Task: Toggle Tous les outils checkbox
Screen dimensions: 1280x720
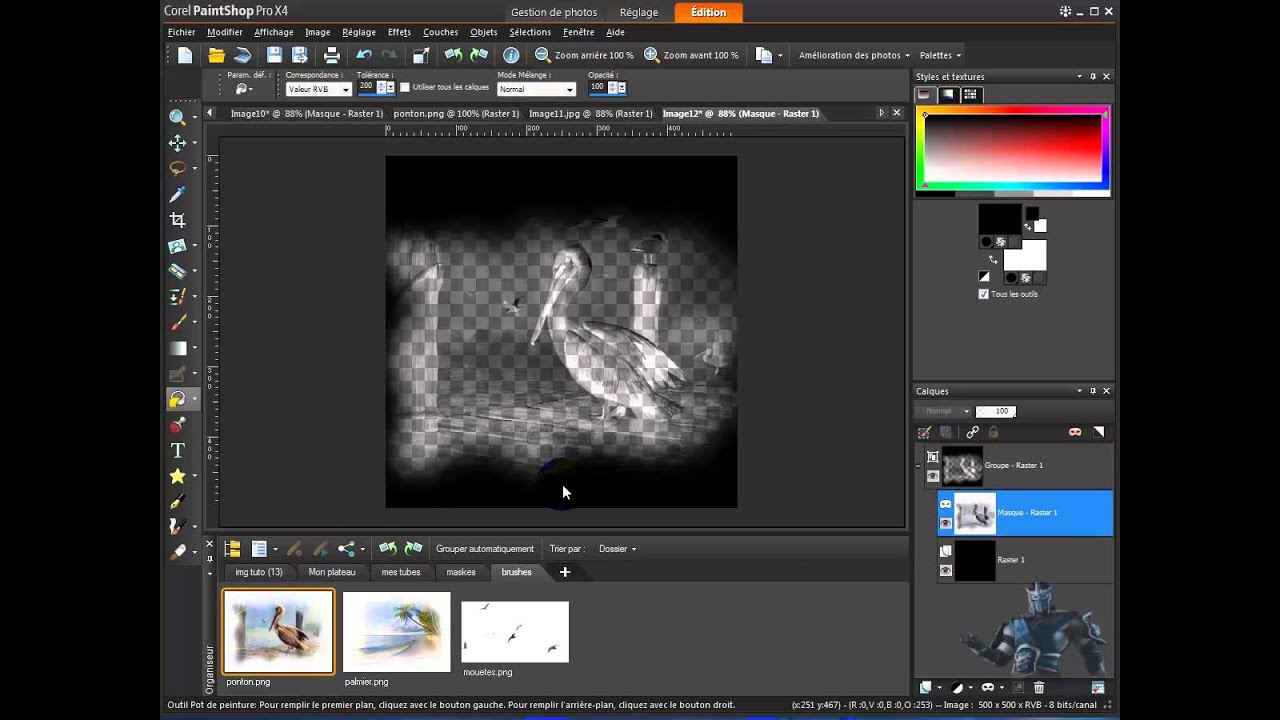Action: coord(983,294)
